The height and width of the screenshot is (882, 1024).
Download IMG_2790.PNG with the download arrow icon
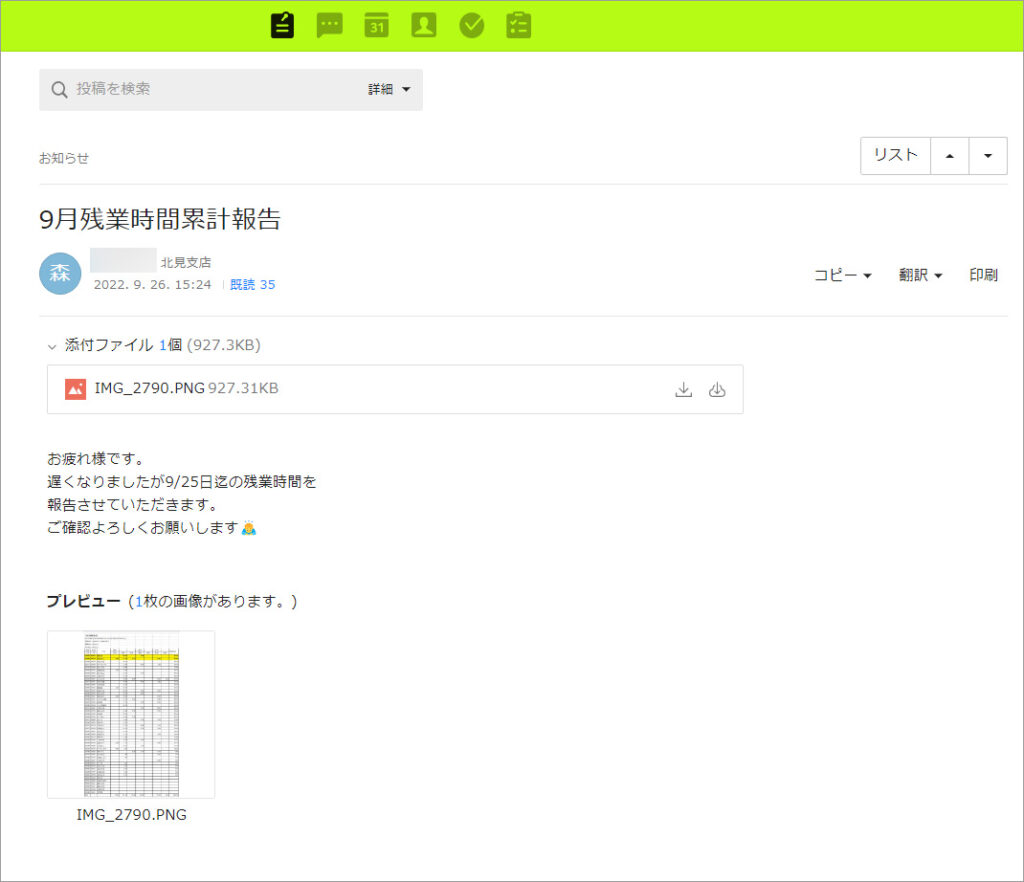(x=684, y=389)
